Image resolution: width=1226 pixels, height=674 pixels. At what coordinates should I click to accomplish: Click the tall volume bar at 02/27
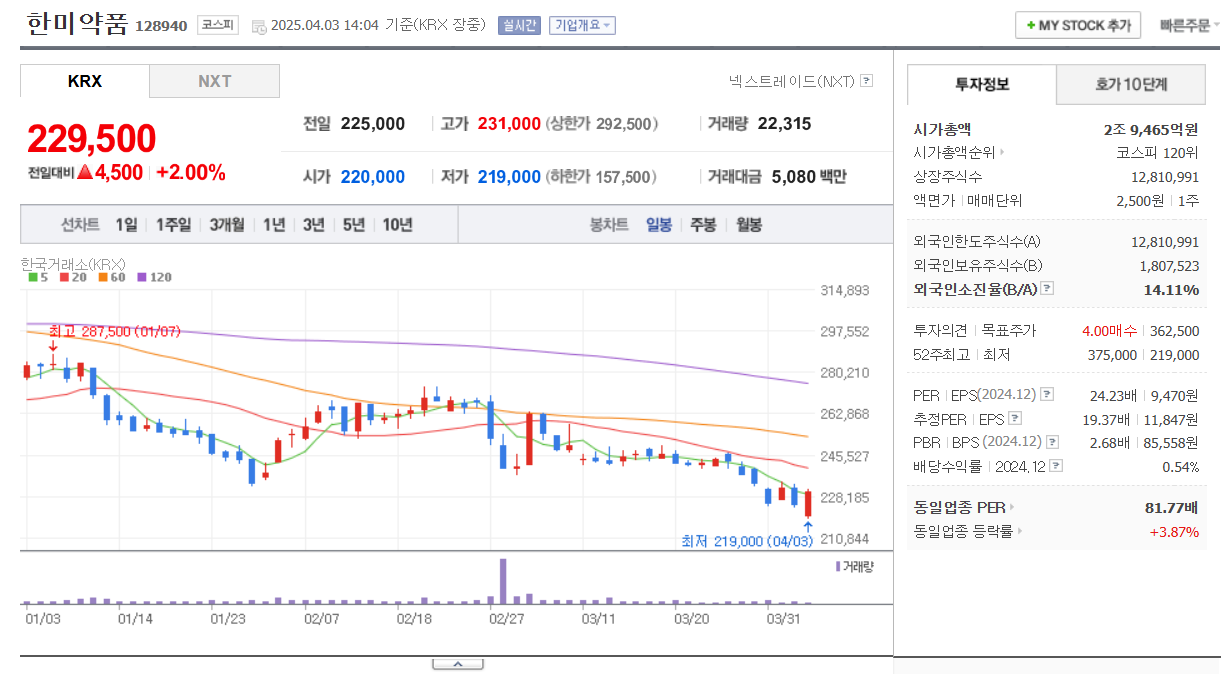[x=503, y=581]
